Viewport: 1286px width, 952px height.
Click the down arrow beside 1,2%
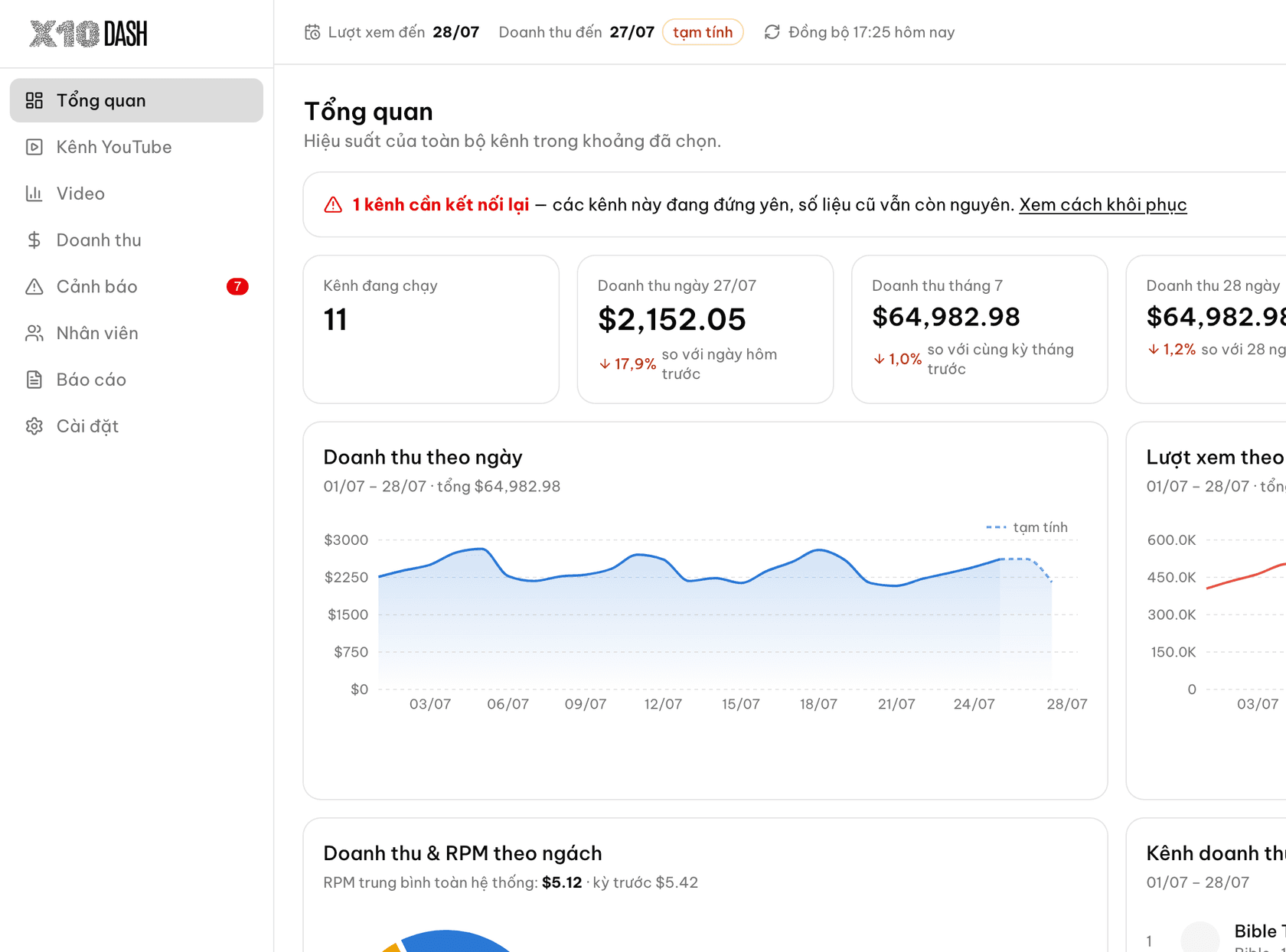coord(1153,350)
